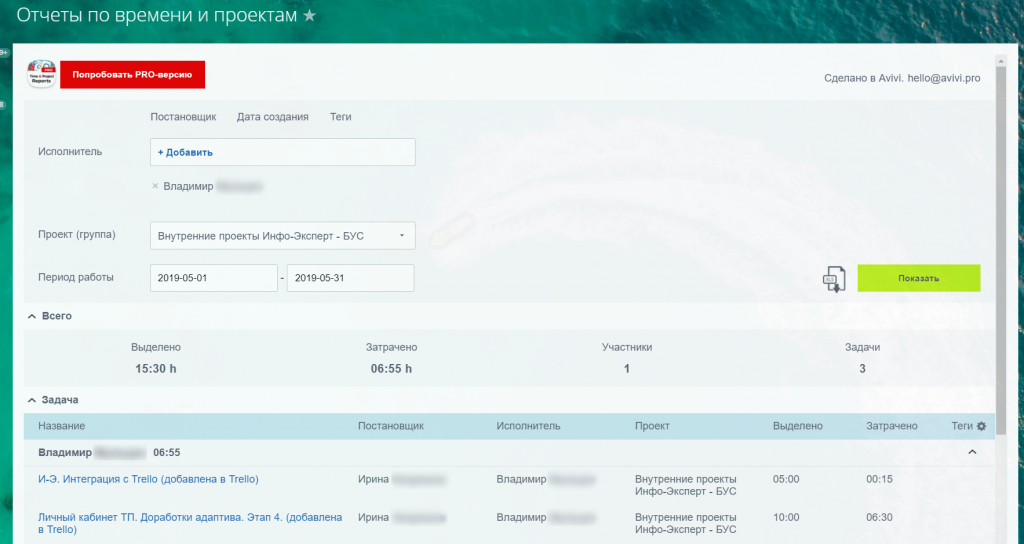Viewport: 1024px width, 544px height.
Task: Click the Выделено column header
Action: [797, 426]
